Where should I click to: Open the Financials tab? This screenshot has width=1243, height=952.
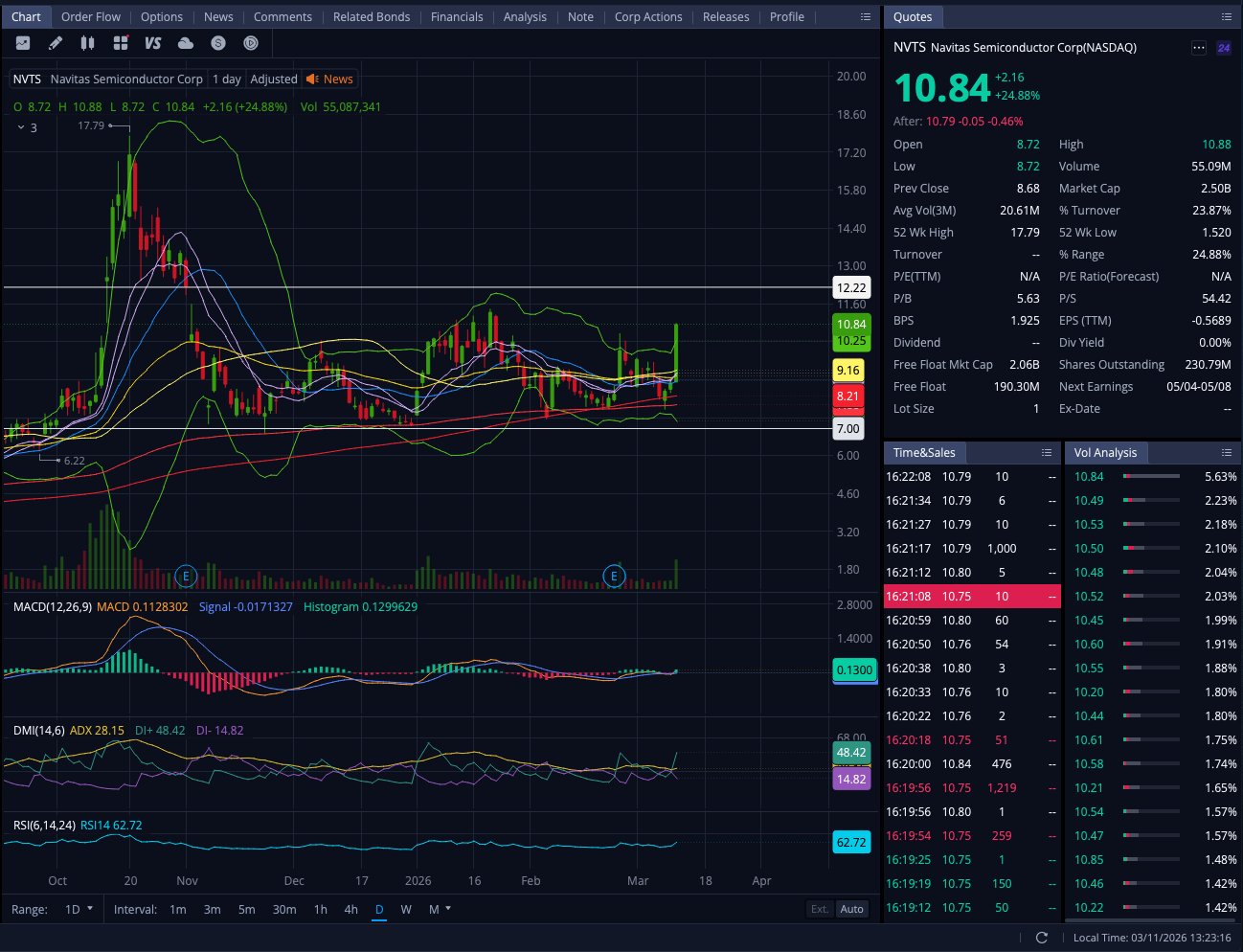click(457, 17)
